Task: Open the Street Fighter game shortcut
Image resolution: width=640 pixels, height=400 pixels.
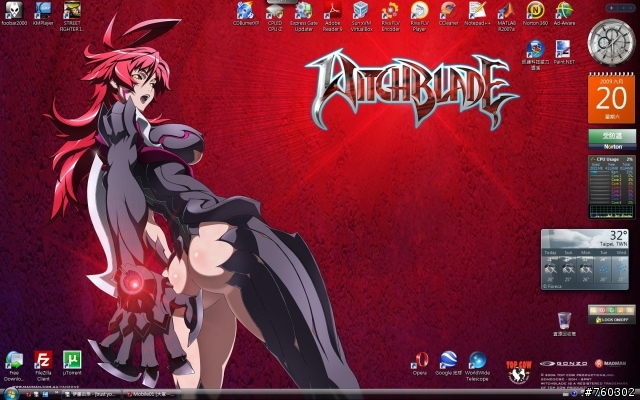Action: [x=72, y=16]
